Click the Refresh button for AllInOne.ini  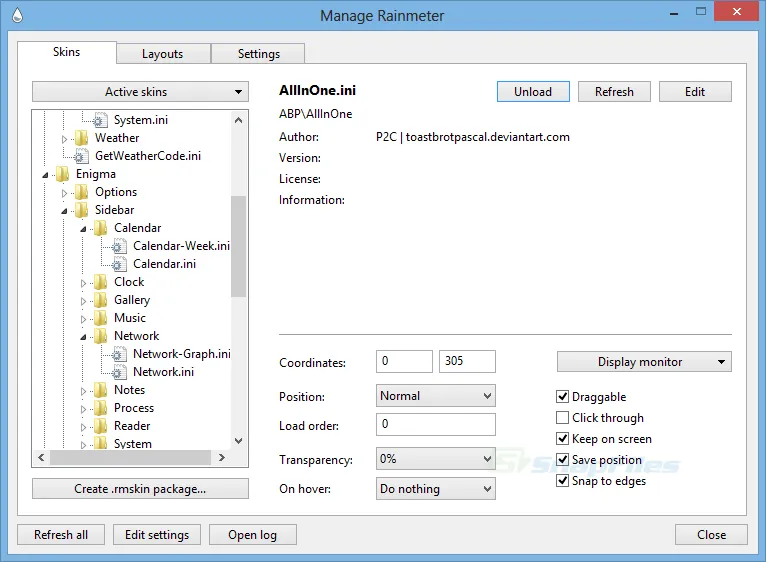[x=614, y=92]
